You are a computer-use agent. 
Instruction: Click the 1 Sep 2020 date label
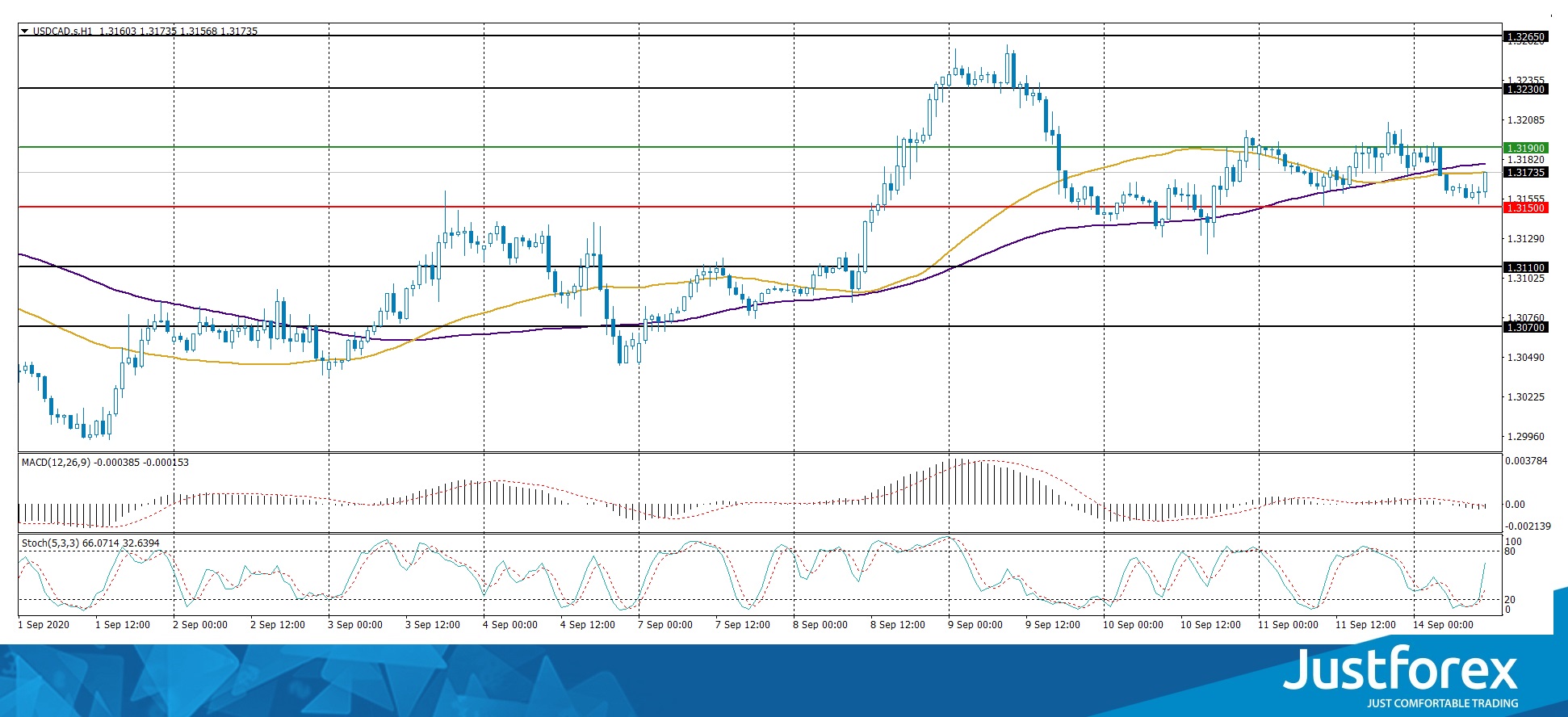(44, 625)
